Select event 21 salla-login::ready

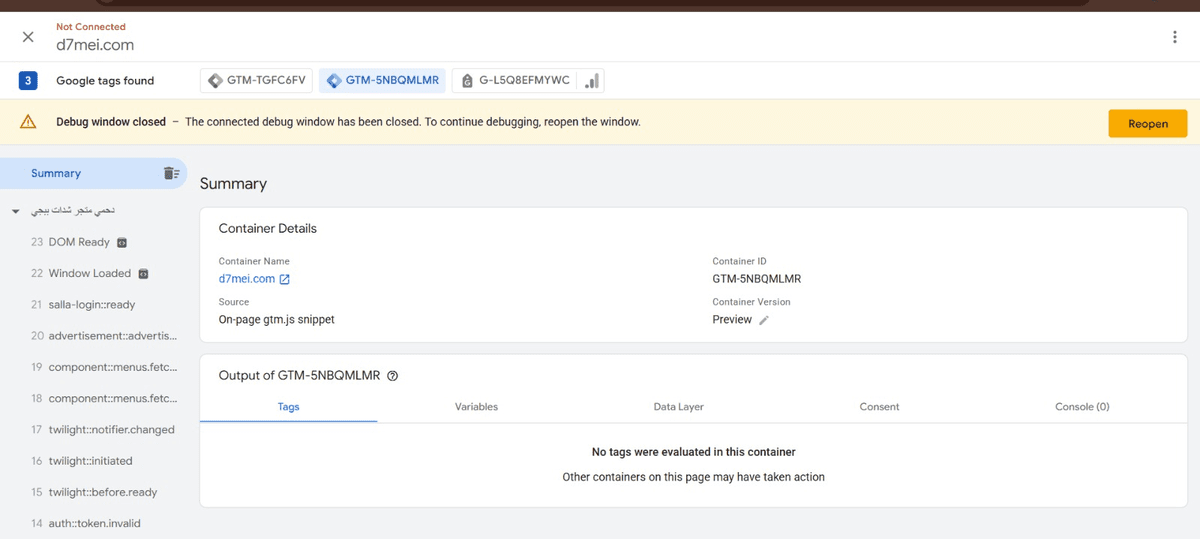[91, 304]
